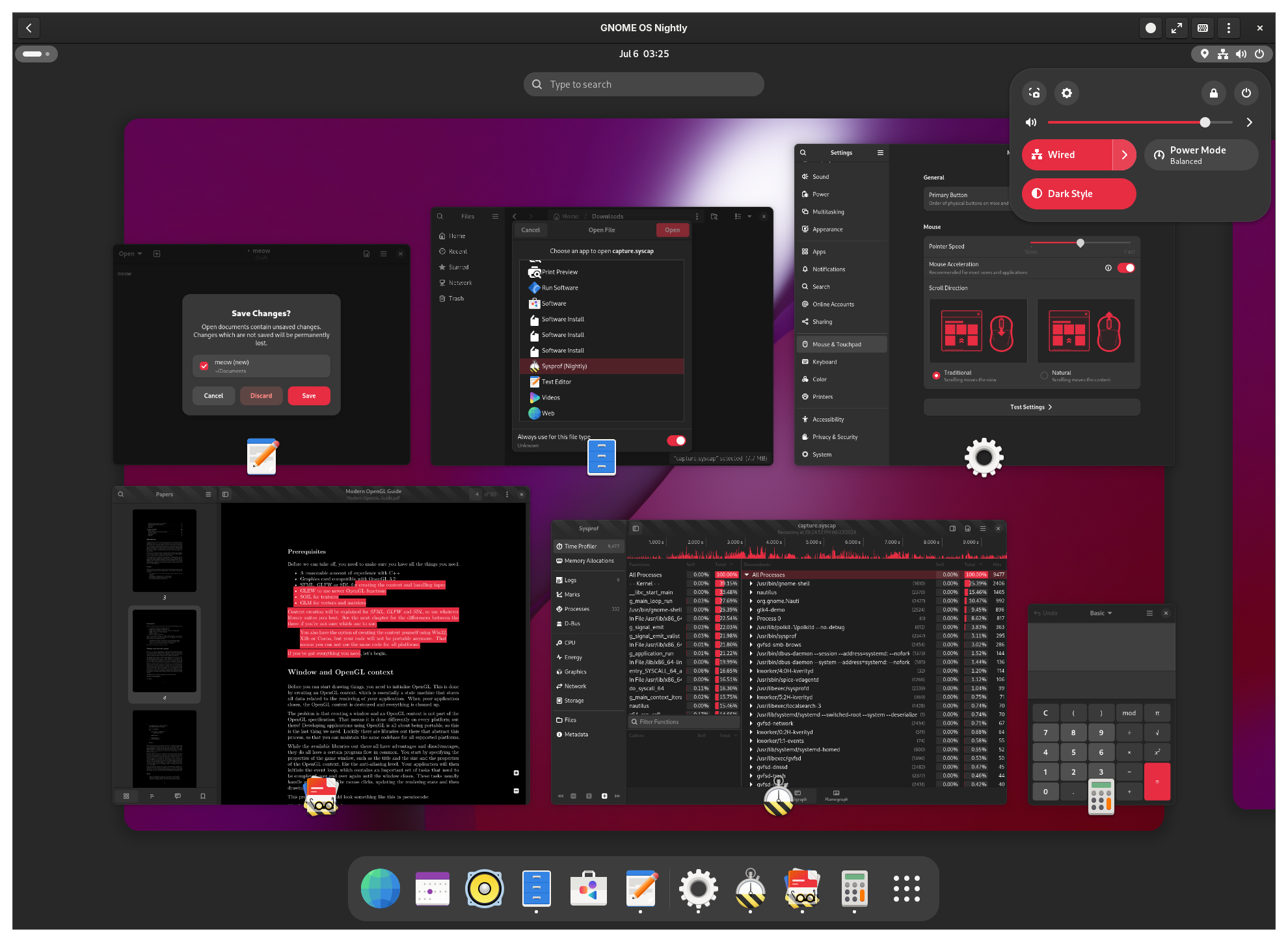Image resolution: width=1288 pixels, height=942 pixels.
Task: Launch the Calculator from the dock
Action: [x=854, y=888]
